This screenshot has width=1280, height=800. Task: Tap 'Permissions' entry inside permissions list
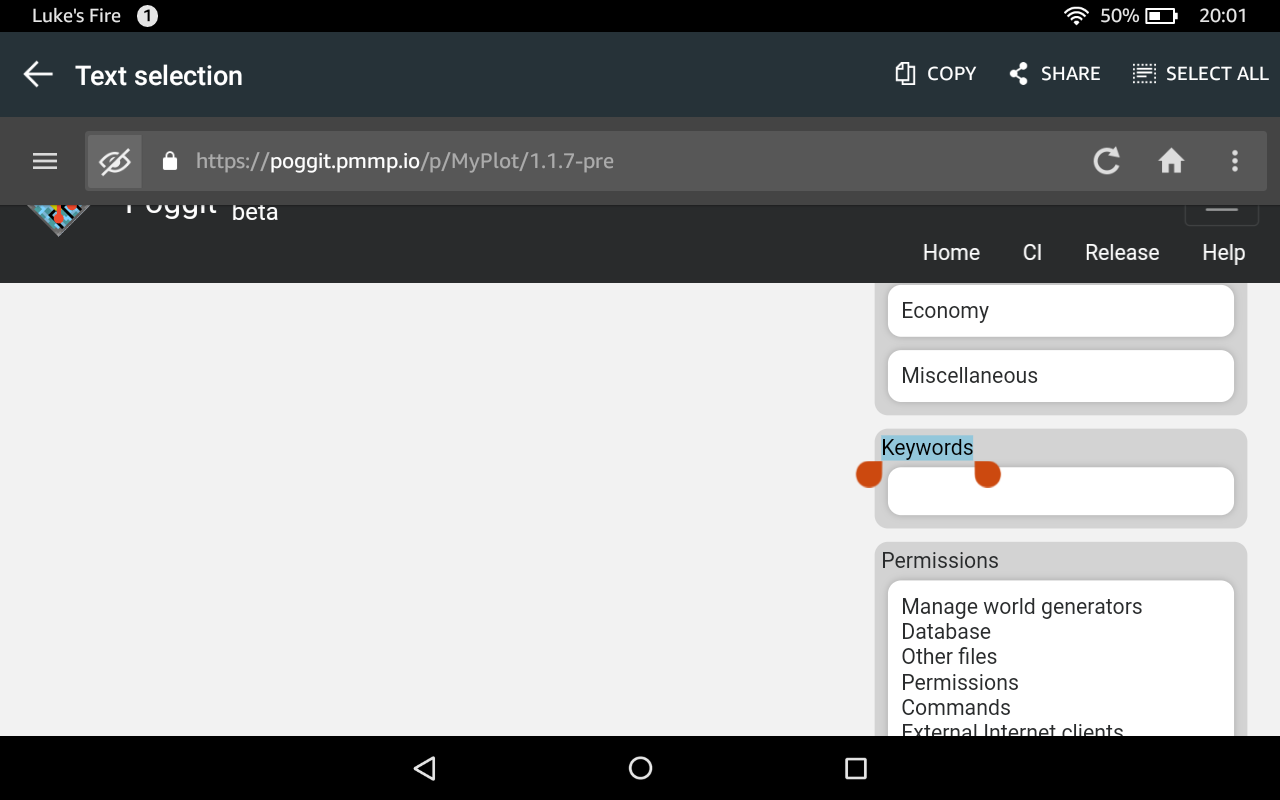pos(960,683)
